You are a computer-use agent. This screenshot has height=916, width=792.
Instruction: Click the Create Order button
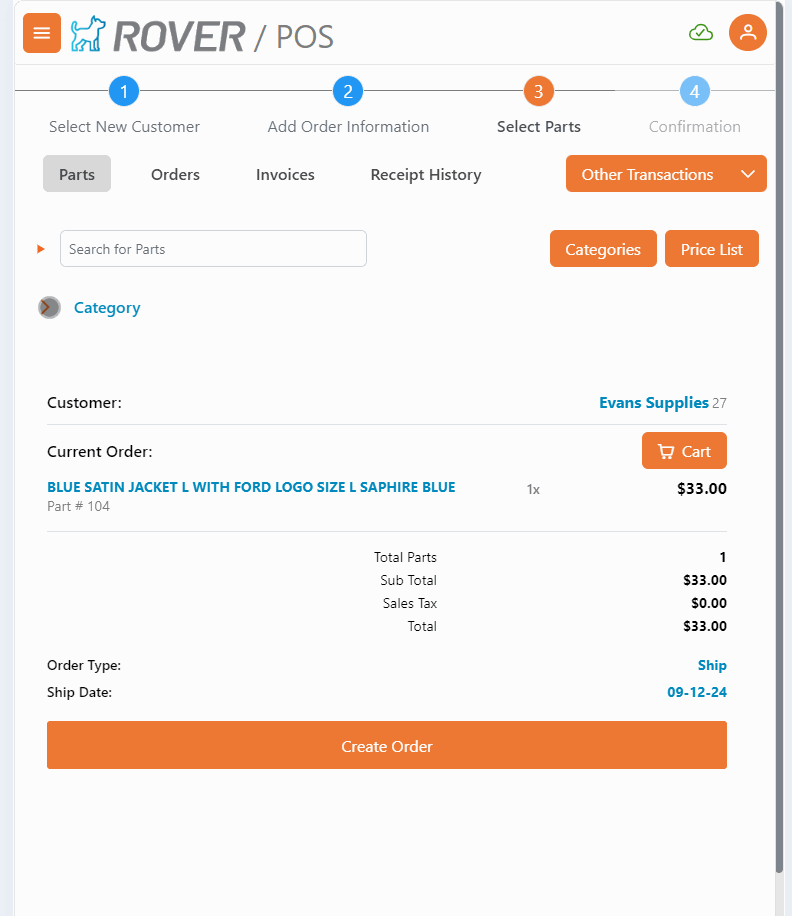pos(387,746)
